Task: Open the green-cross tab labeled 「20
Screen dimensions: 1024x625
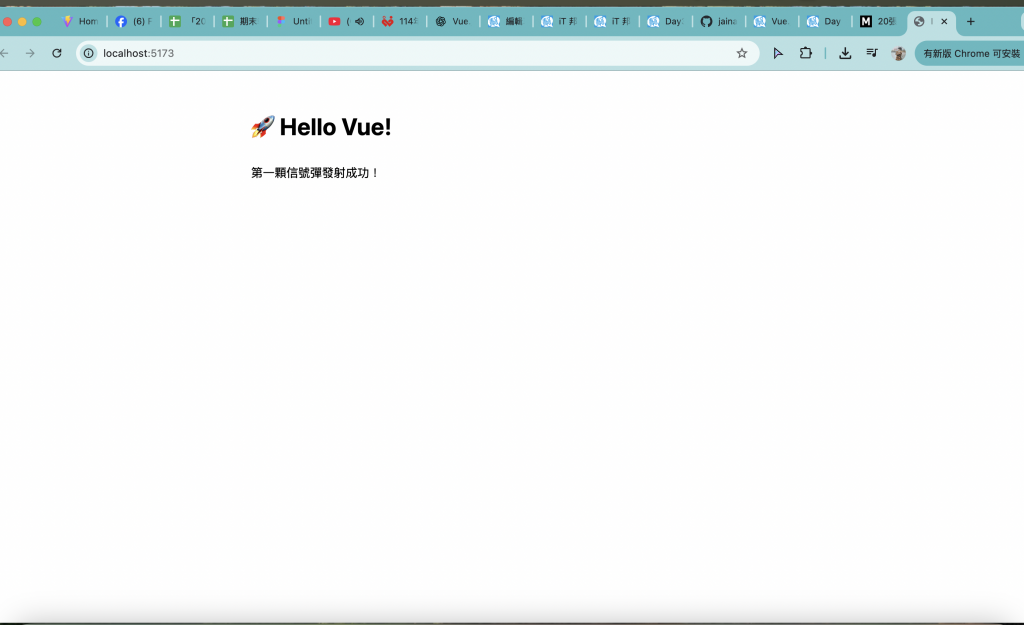Action: (187, 22)
